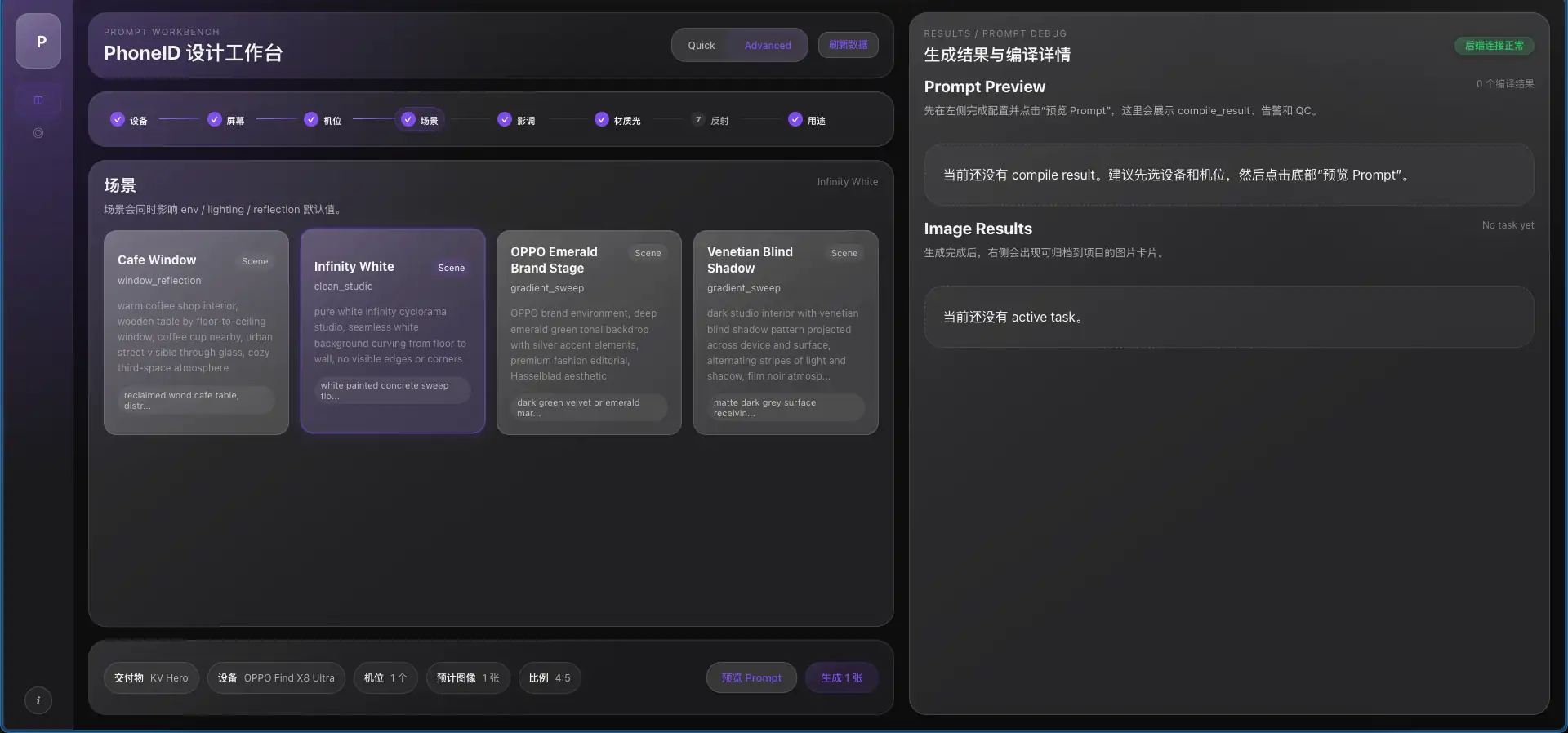The width and height of the screenshot is (1568, 733).
Task: Go to the 影调 step
Action: point(516,120)
